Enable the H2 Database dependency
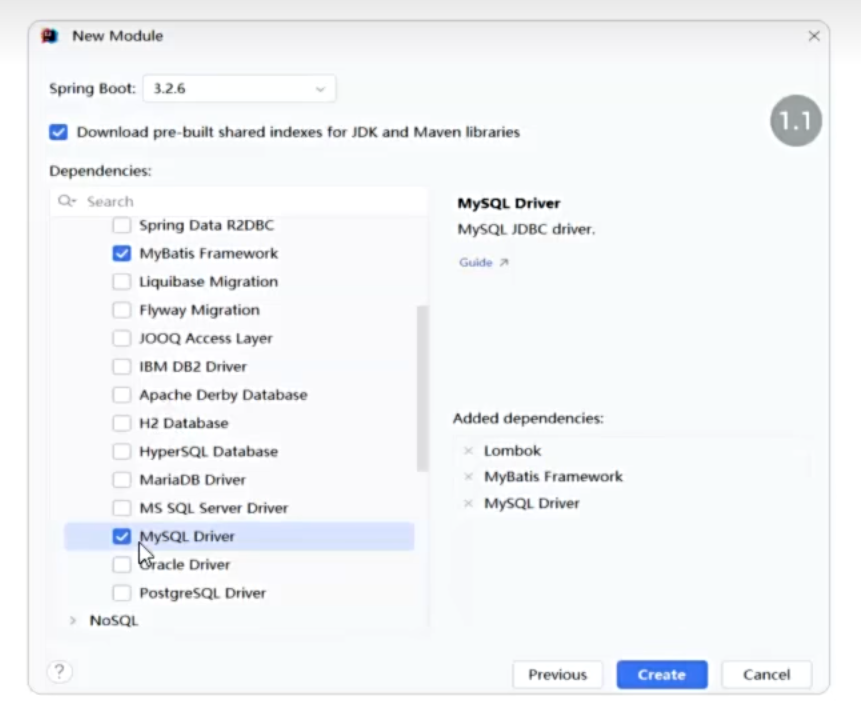Viewport: 861px width, 702px height. pyautogui.click(x=122, y=423)
